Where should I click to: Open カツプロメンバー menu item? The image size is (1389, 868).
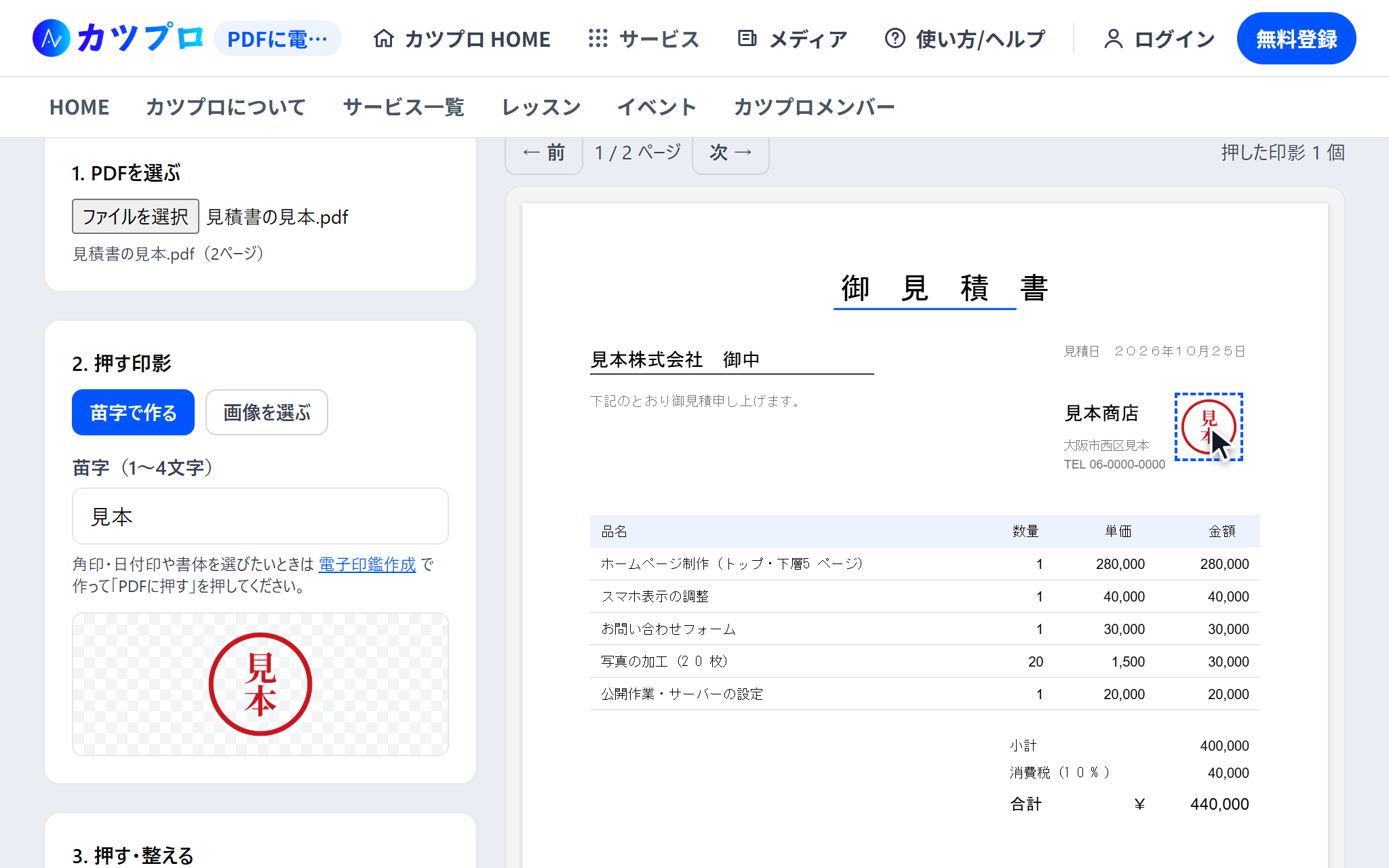click(814, 107)
